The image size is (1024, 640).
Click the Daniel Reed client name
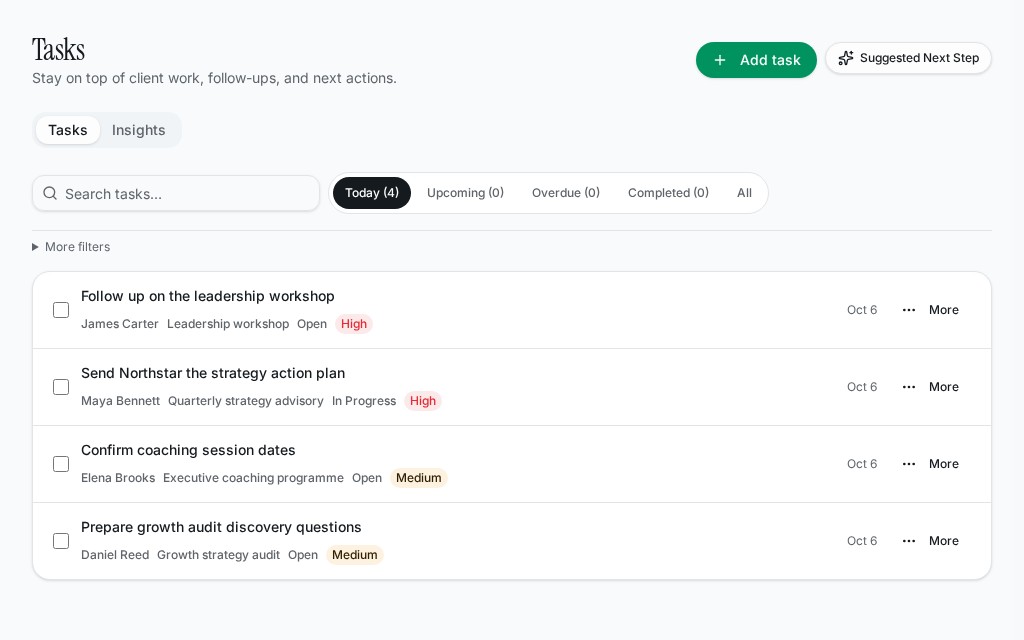(115, 555)
